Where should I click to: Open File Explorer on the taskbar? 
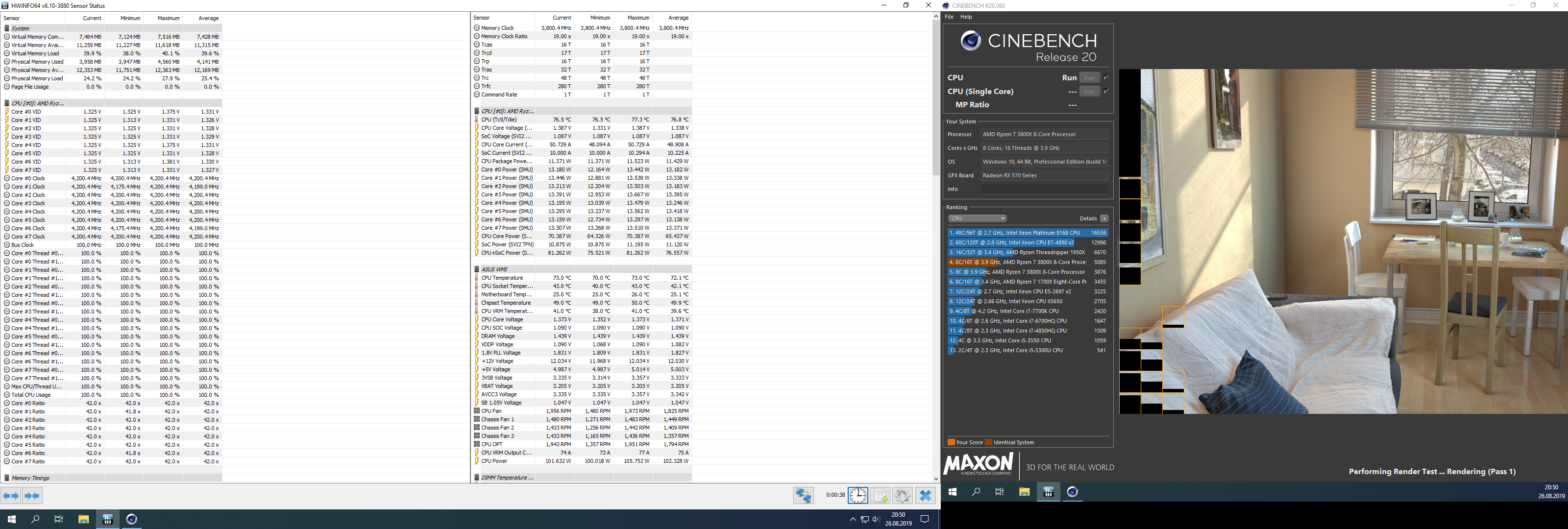click(83, 519)
